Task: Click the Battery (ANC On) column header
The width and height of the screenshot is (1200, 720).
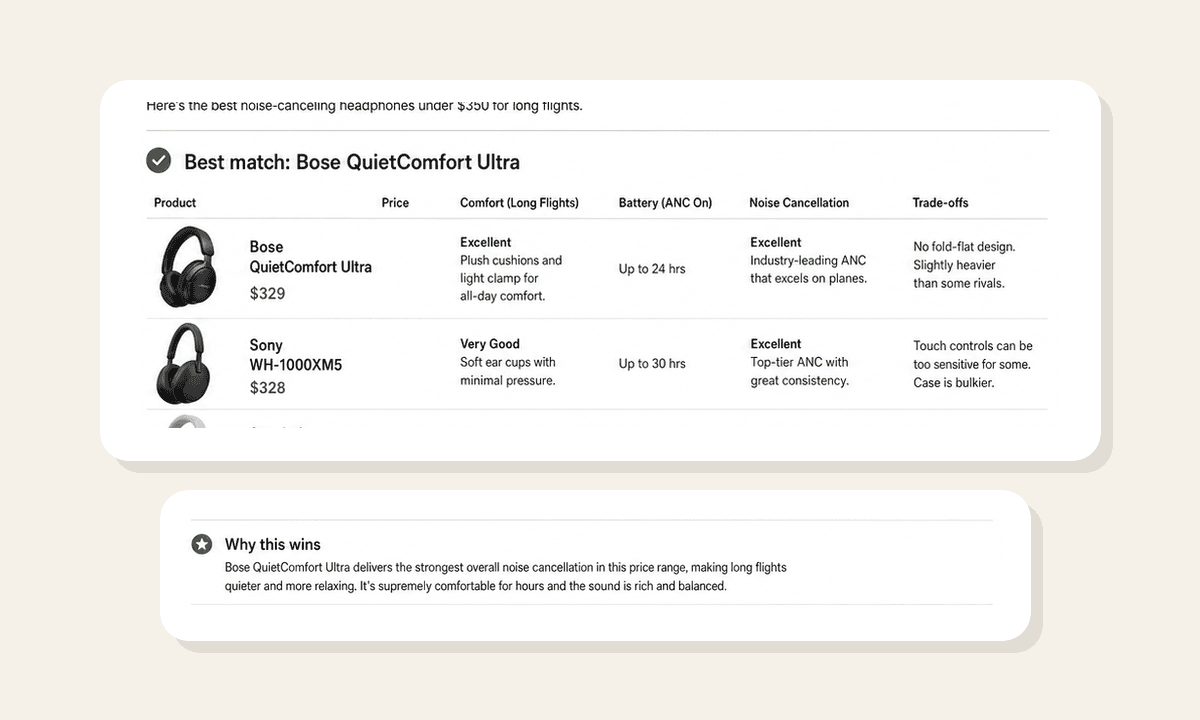Action: pos(665,202)
